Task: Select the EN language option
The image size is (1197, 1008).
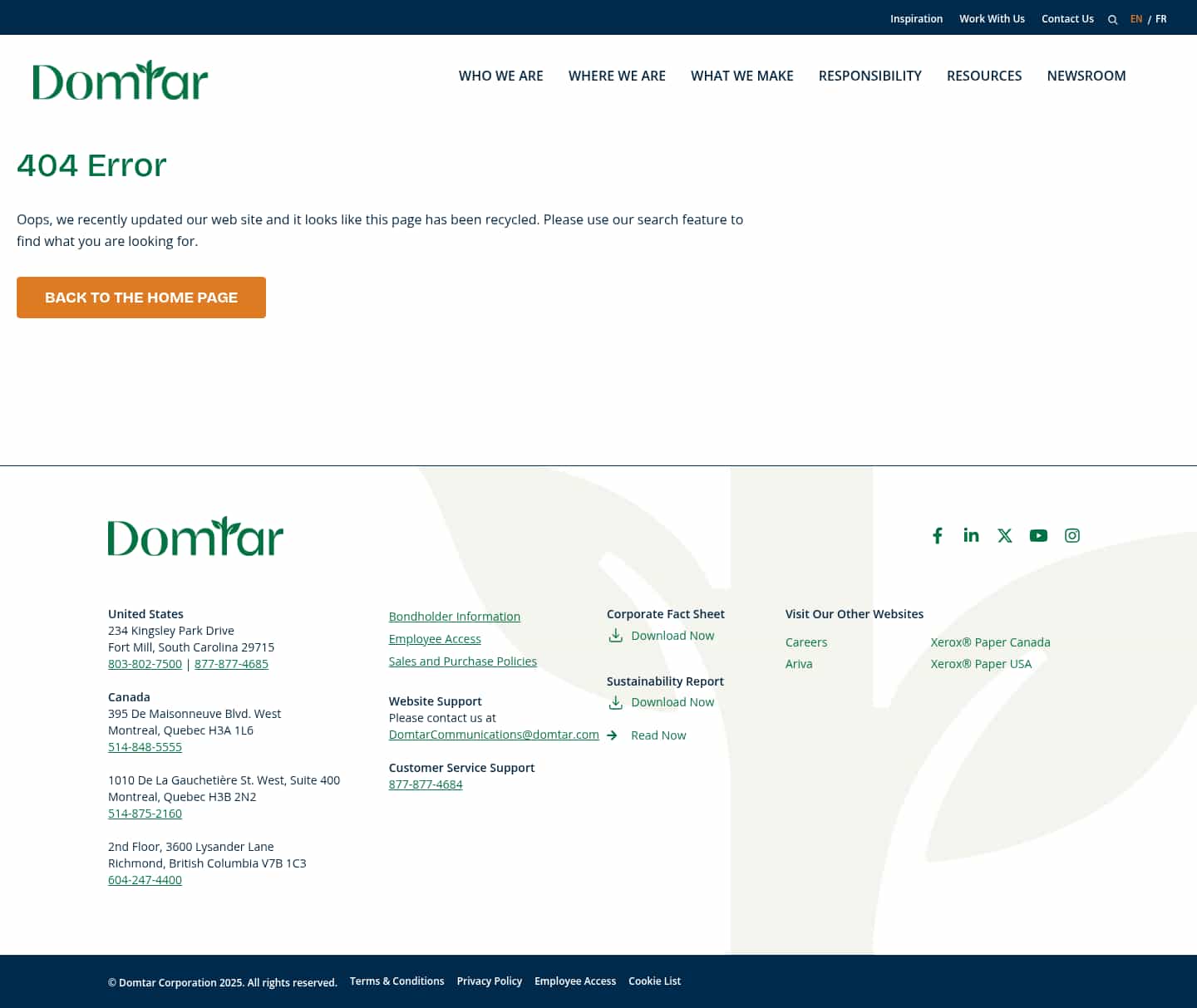Action: pyautogui.click(x=1135, y=19)
